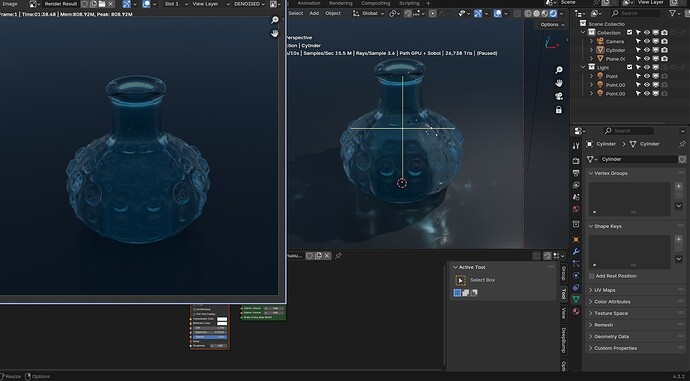Click the 3D viewport pan hand icon
The width and height of the screenshot is (690, 381).
tap(559, 83)
